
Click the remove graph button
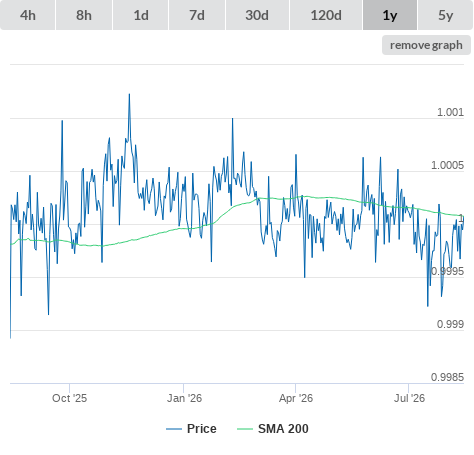click(426, 45)
